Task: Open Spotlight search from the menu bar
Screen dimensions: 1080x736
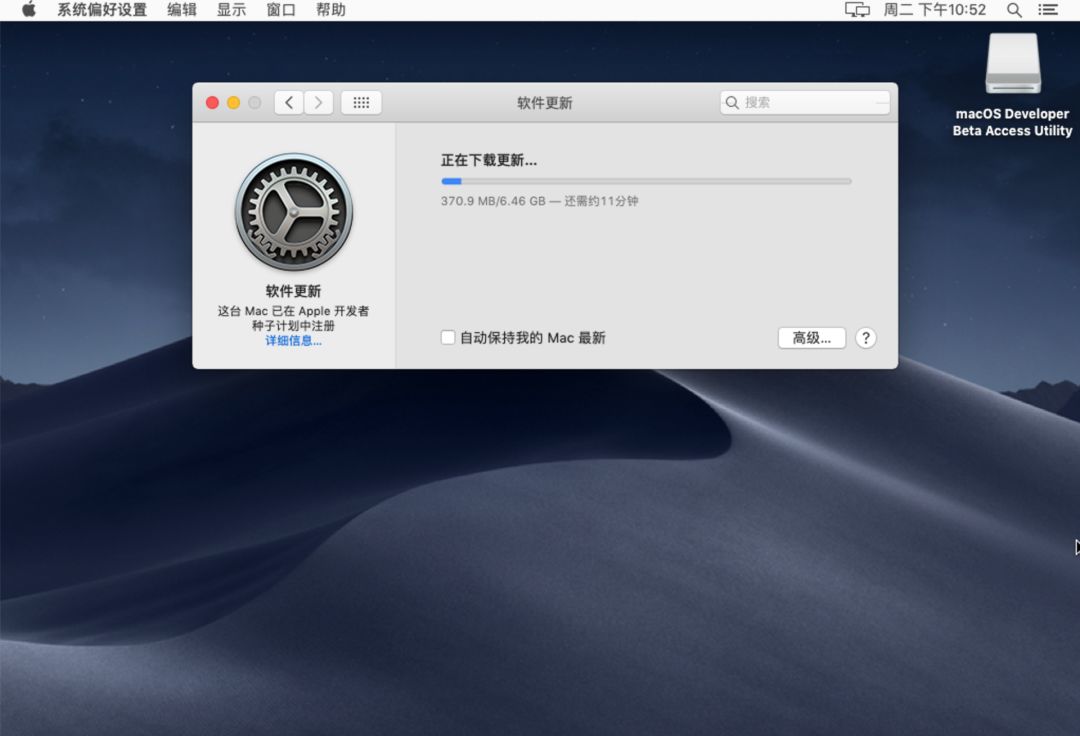Action: [x=1013, y=10]
